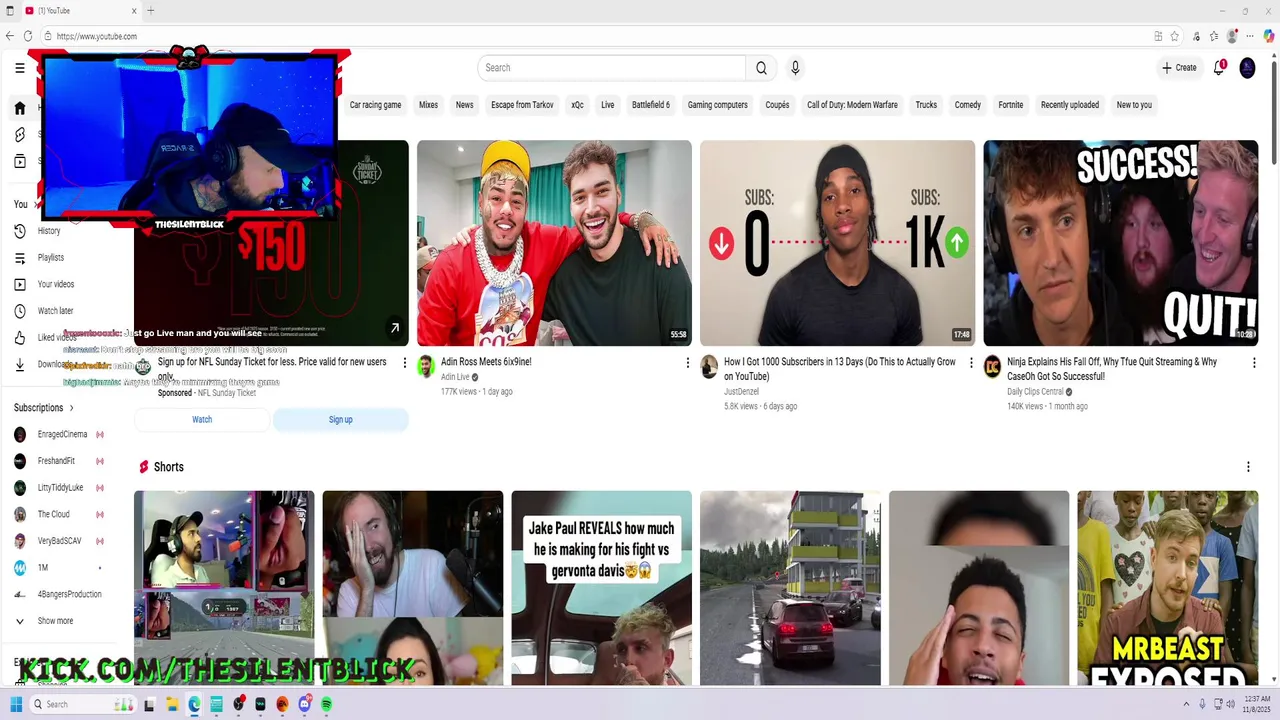Viewport: 1280px width, 720px height.
Task: Open the Windows Start menu
Action: coord(16,704)
